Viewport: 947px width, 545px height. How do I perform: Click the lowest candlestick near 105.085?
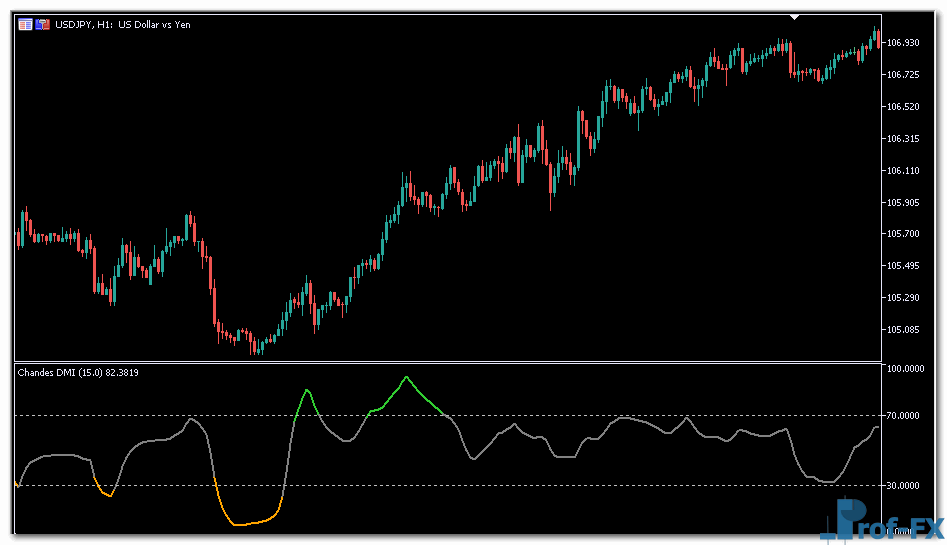coord(256,346)
